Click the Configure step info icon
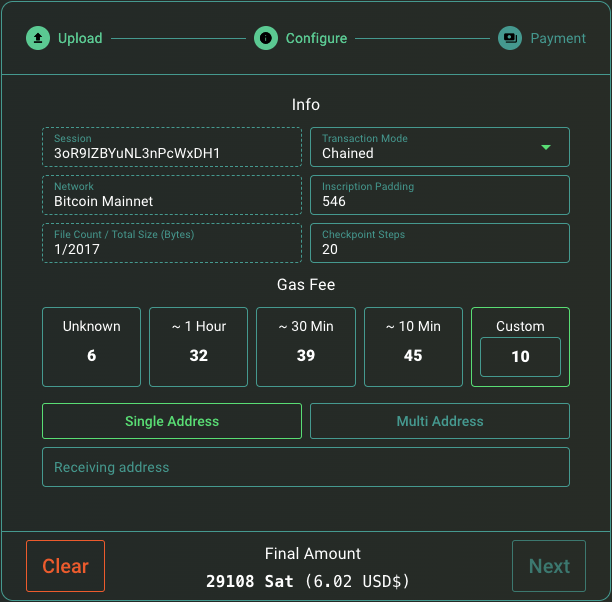 coord(266,38)
